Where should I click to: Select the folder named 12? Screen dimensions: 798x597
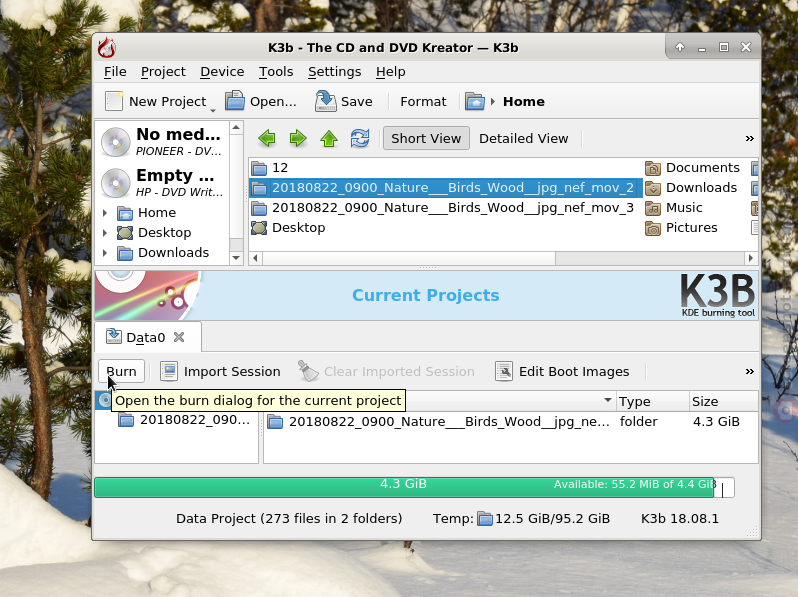tap(270, 168)
